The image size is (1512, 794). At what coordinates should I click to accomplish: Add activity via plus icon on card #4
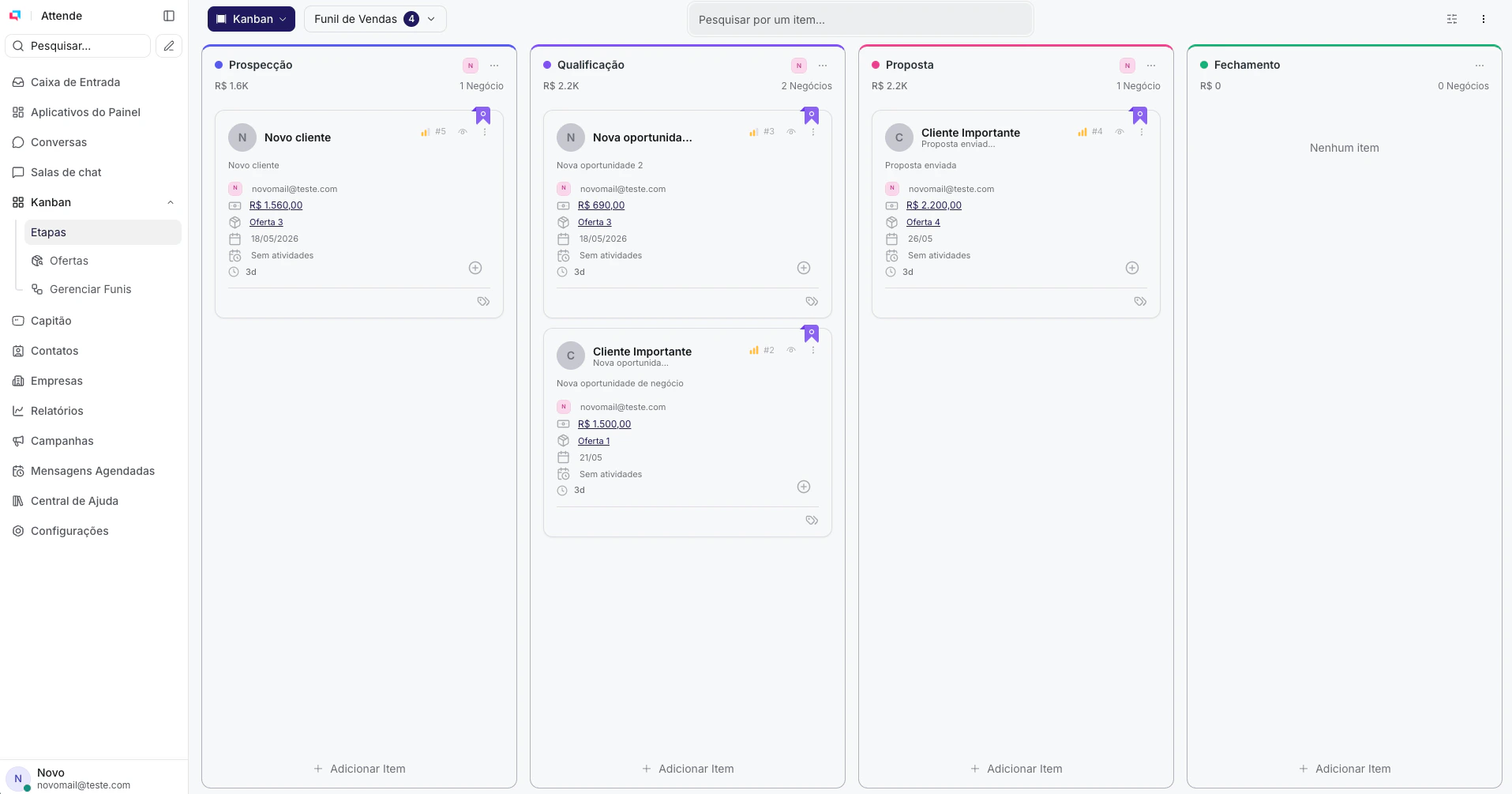tap(1132, 268)
